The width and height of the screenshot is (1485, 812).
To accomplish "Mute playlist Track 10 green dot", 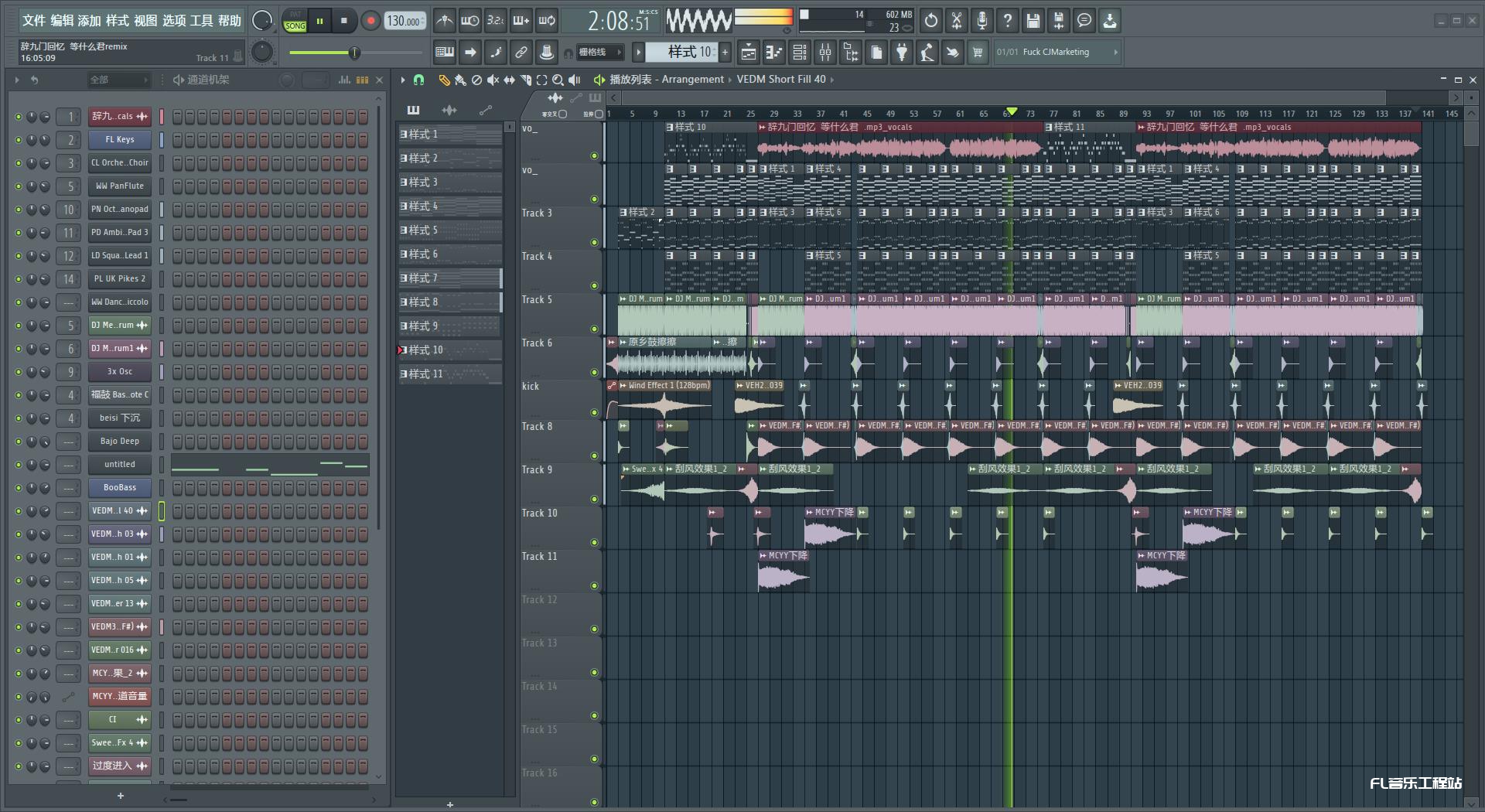I will tap(594, 543).
